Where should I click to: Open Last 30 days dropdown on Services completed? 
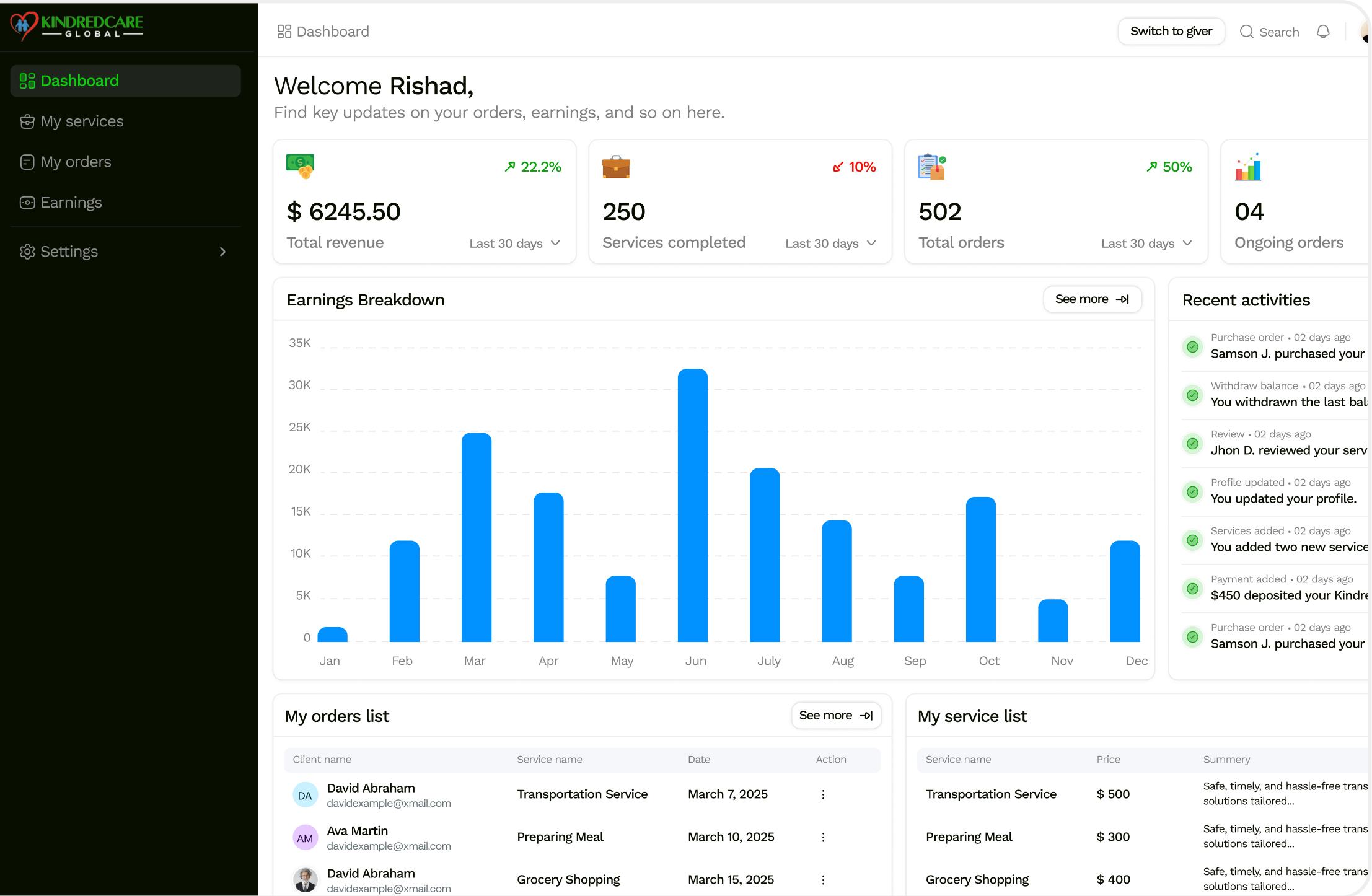[830, 244]
